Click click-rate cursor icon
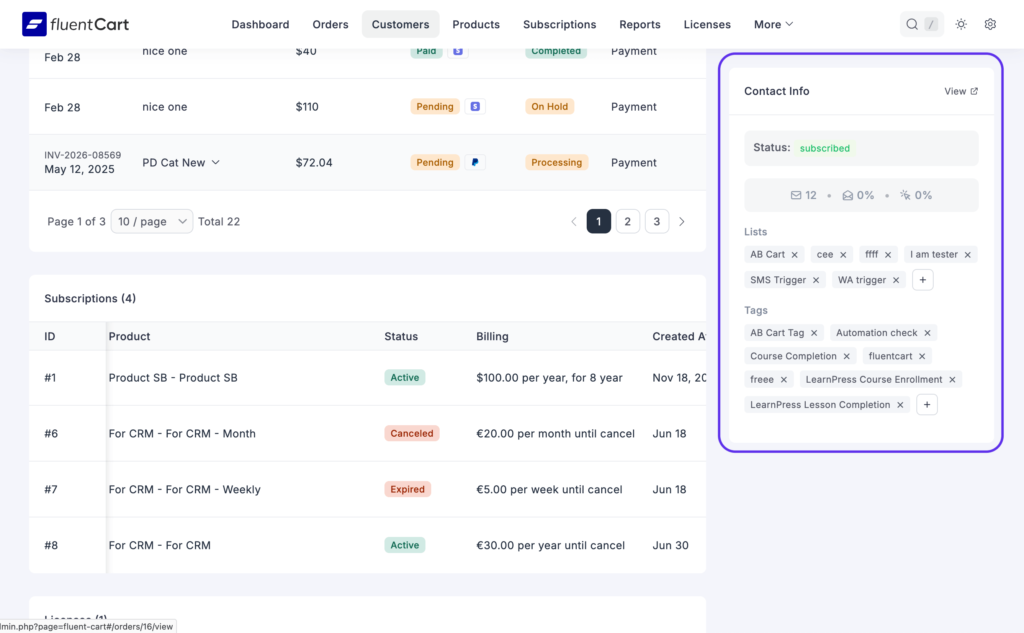This screenshot has height=633, width=1024. (904, 195)
